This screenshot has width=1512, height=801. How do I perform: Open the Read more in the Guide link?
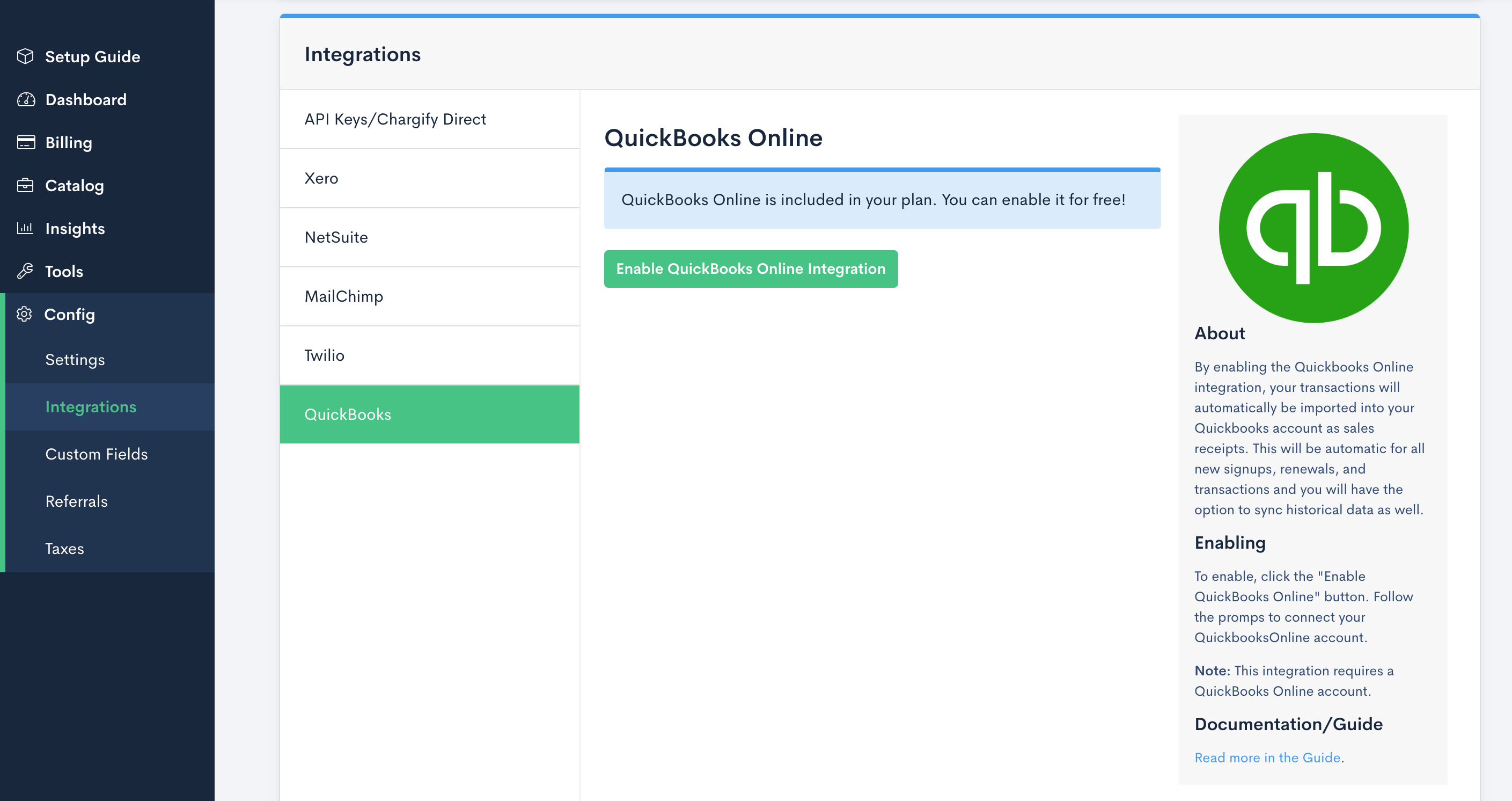point(1267,757)
